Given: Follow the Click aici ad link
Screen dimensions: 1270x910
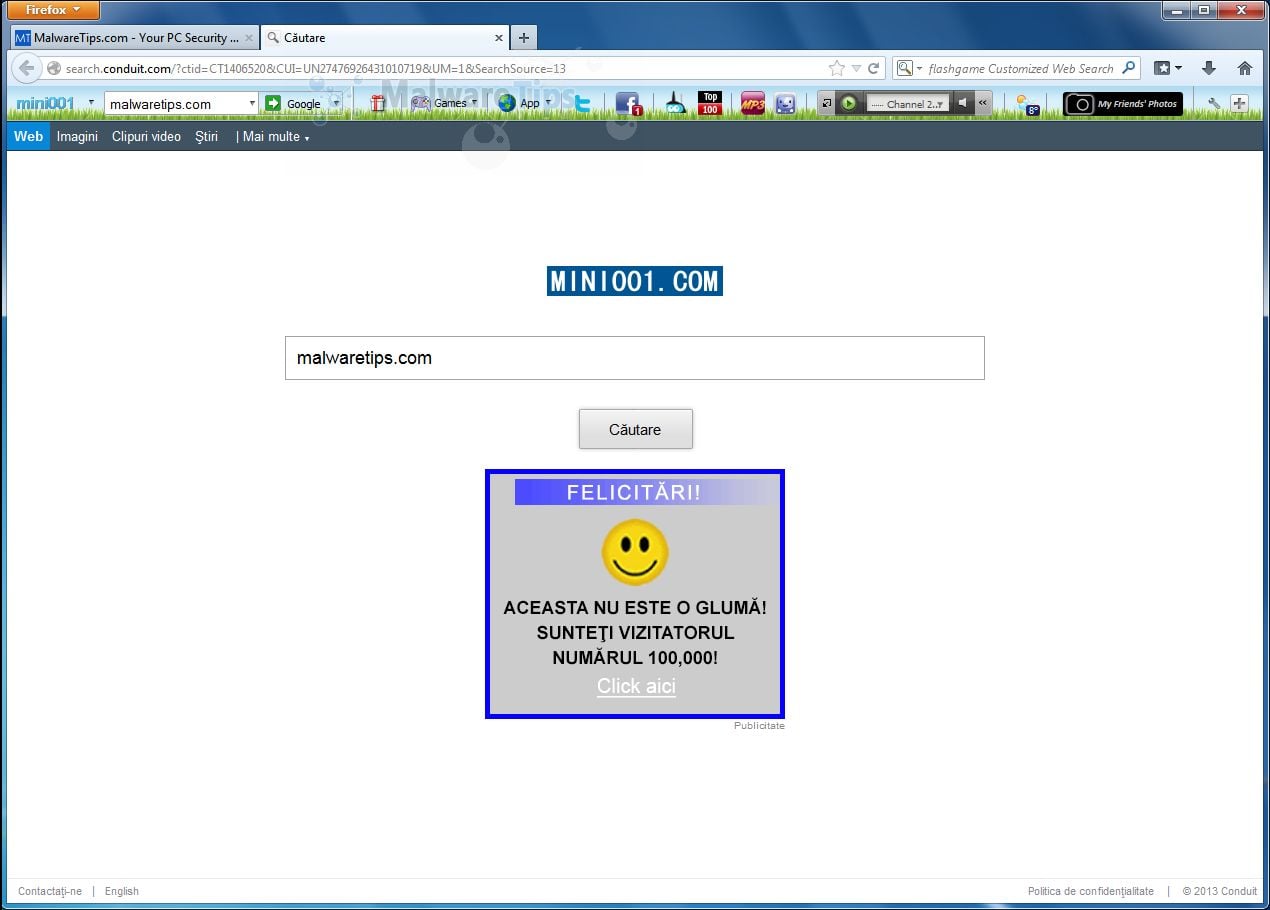Looking at the screenshot, I should (x=636, y=686).
